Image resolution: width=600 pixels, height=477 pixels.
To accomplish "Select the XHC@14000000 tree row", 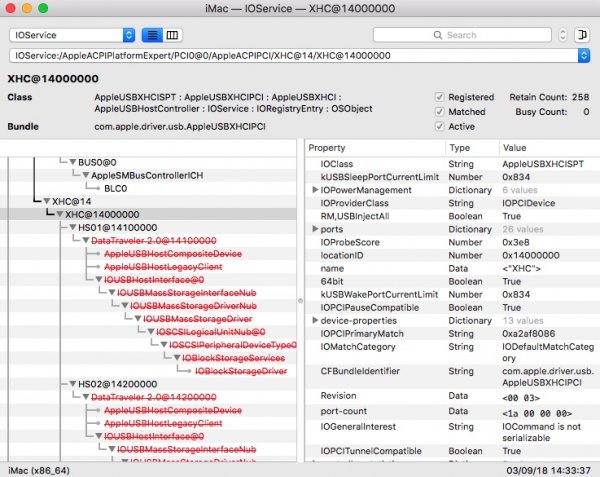I will coord(148,214).
